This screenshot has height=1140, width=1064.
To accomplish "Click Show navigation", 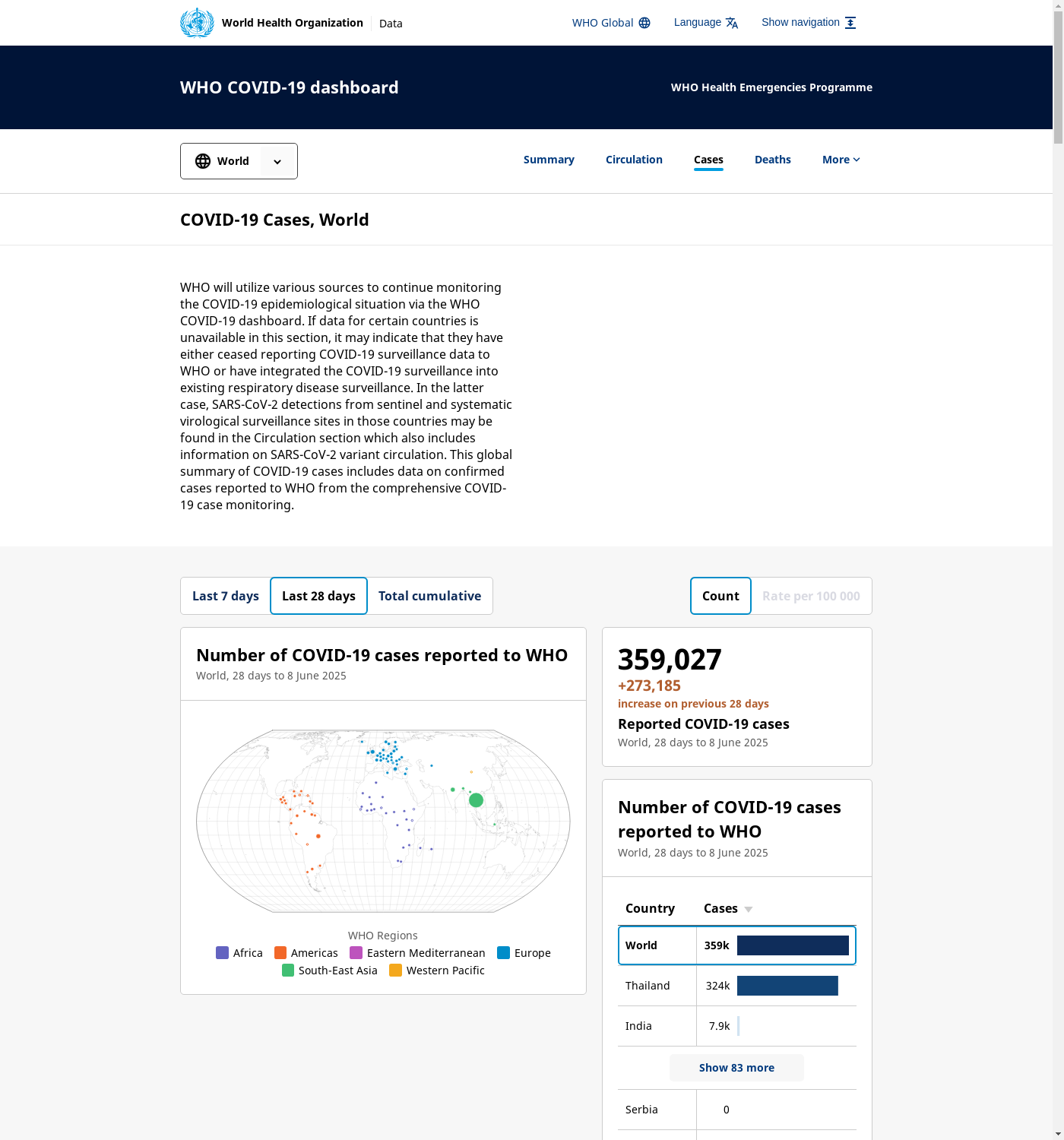I will click(x=809, y=23).
